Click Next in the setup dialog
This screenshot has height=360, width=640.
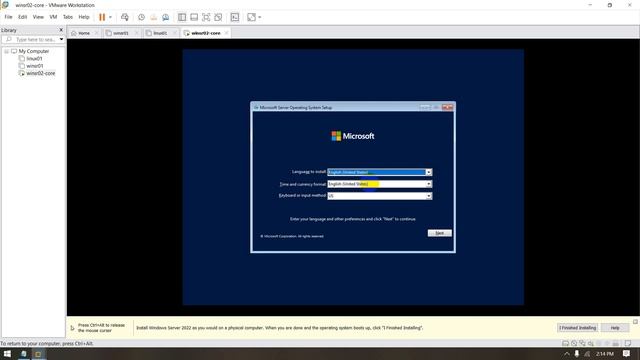[x=440, y=233]
